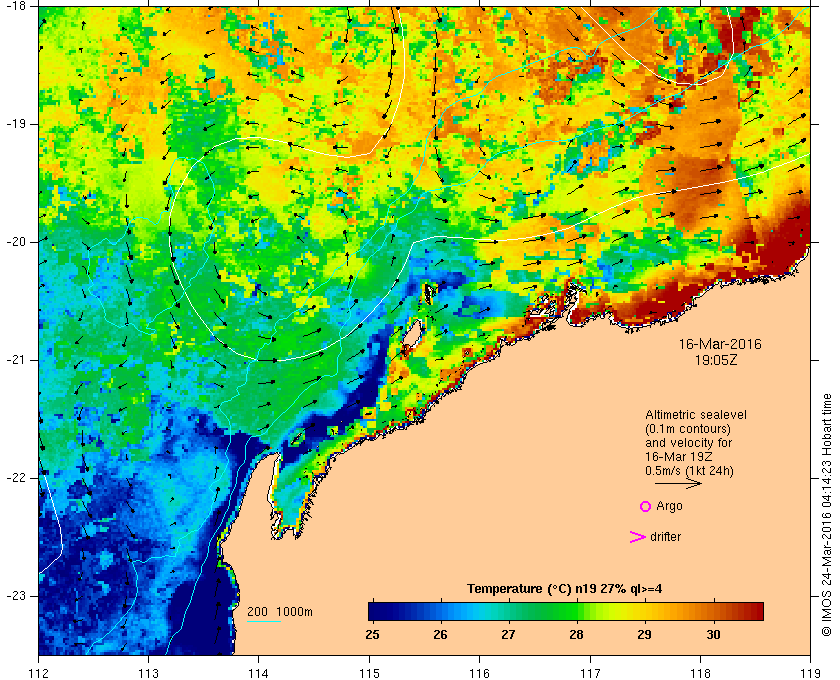Click the '0.5m/s (1kt 24h)' text

[x=689, y=470]
